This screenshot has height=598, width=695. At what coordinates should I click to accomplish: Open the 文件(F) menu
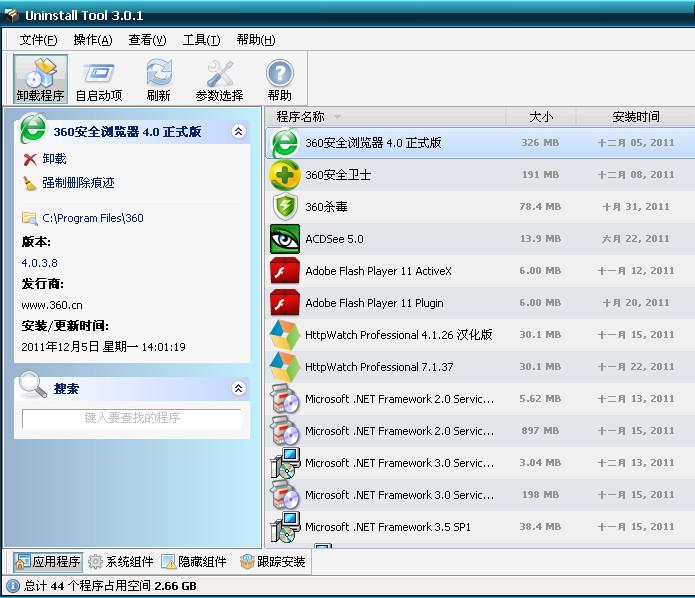pyautogui.click(x=38, y=40)
